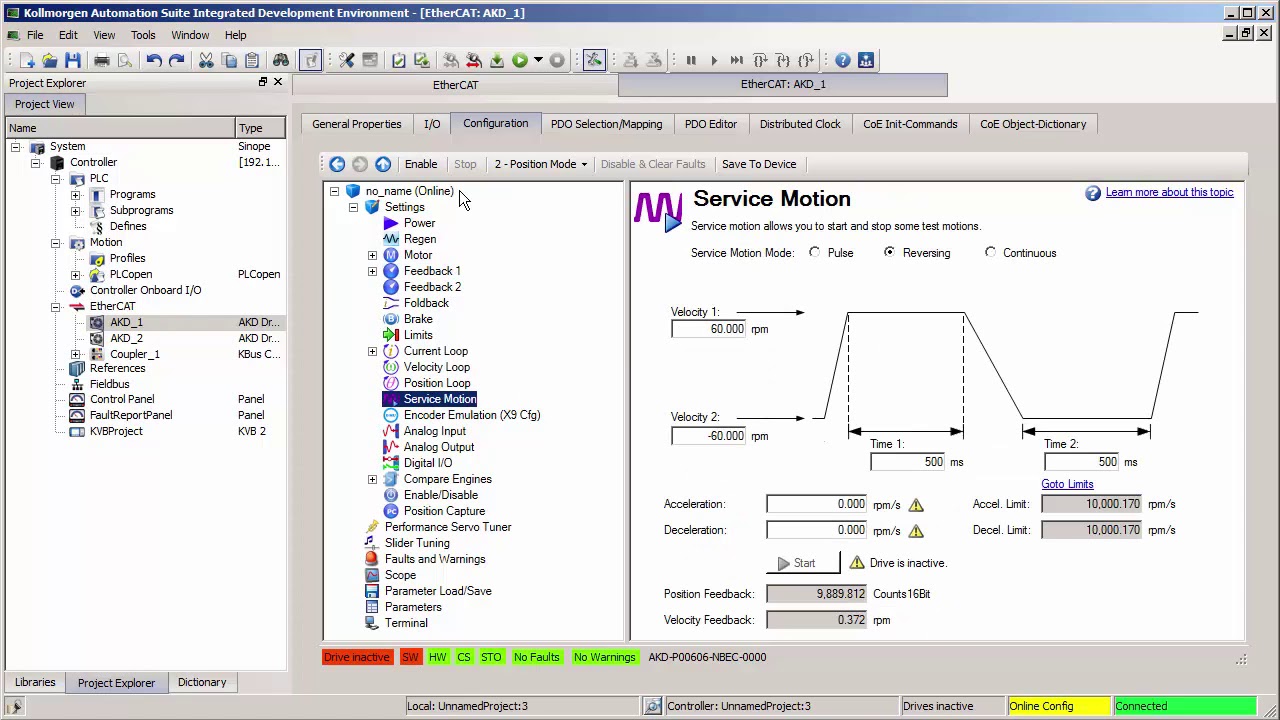Collapse the Settings tree node

(x=353, y=207)
